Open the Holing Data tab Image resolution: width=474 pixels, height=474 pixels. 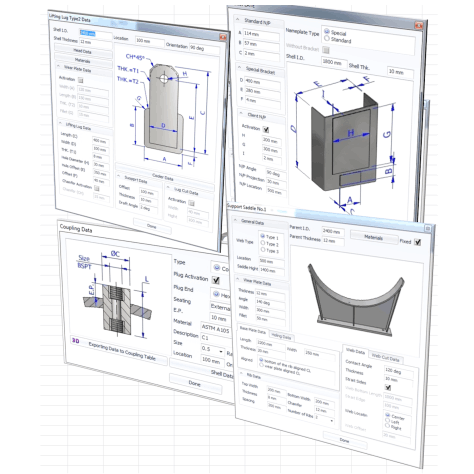pyautogui.click(x=281, y=336)
